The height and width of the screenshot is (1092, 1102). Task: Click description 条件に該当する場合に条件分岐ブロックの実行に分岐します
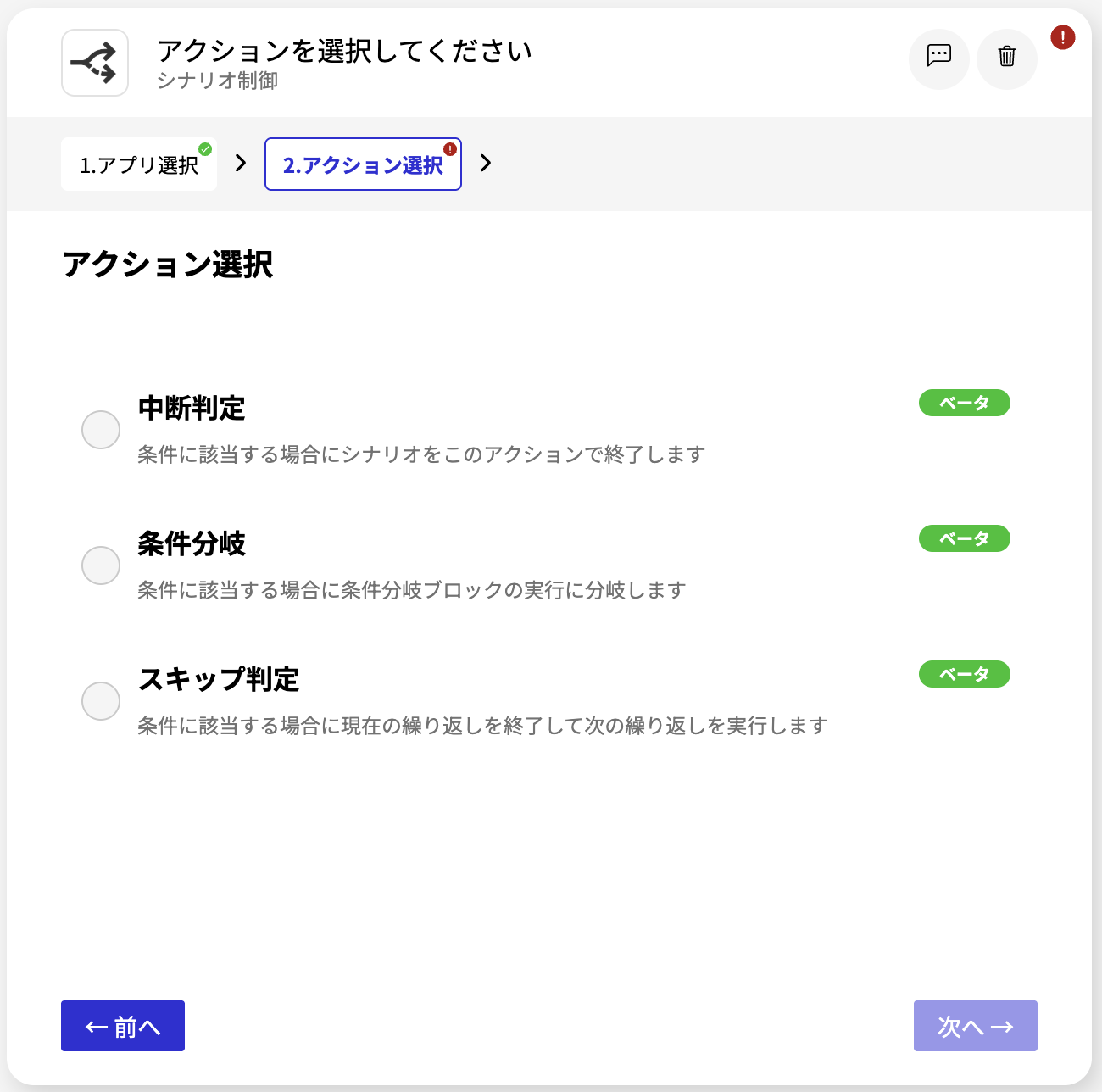pos(412,590)
